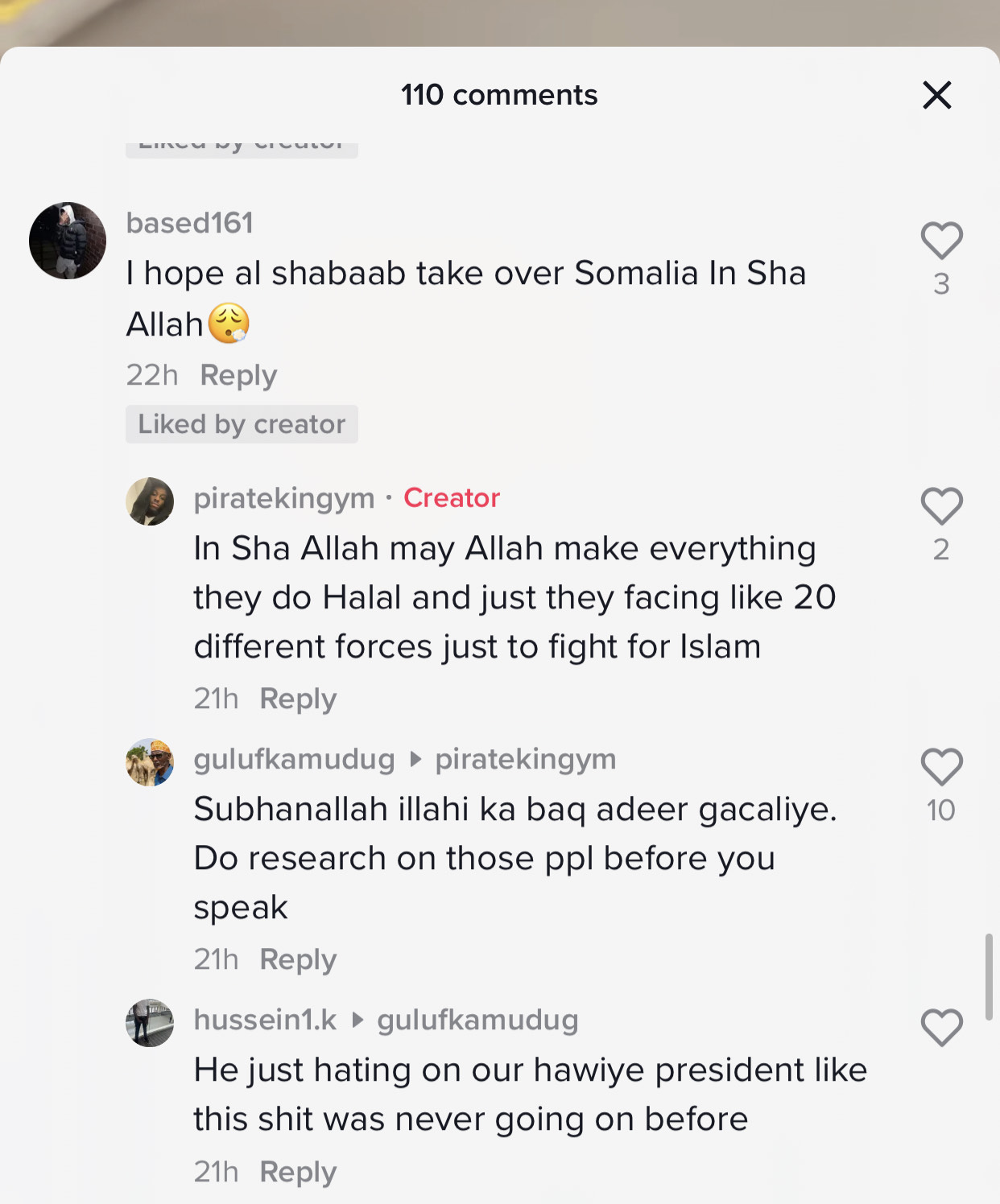The height and width of the screenshot is (1204, 1000).
Task: Reply to piratekingym's comment
Action: coord(298,699)
